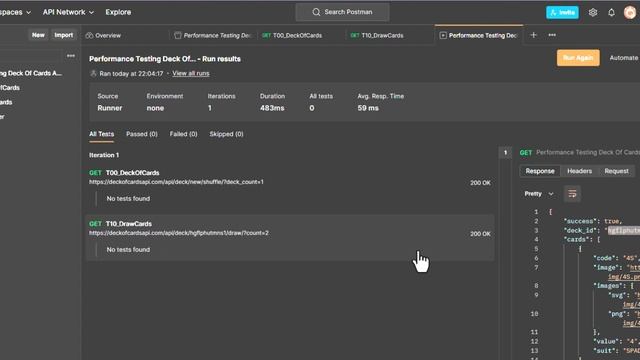Click the Import button
This screenshot has width=640, height=360.
click(64, 35)
